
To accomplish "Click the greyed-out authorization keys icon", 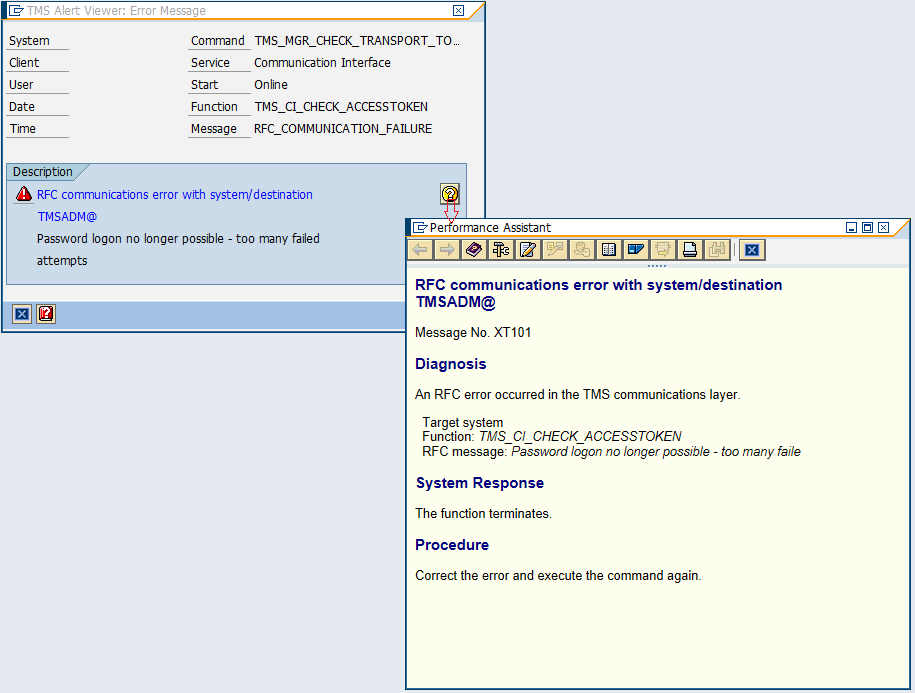I will [x=581, y=250].
